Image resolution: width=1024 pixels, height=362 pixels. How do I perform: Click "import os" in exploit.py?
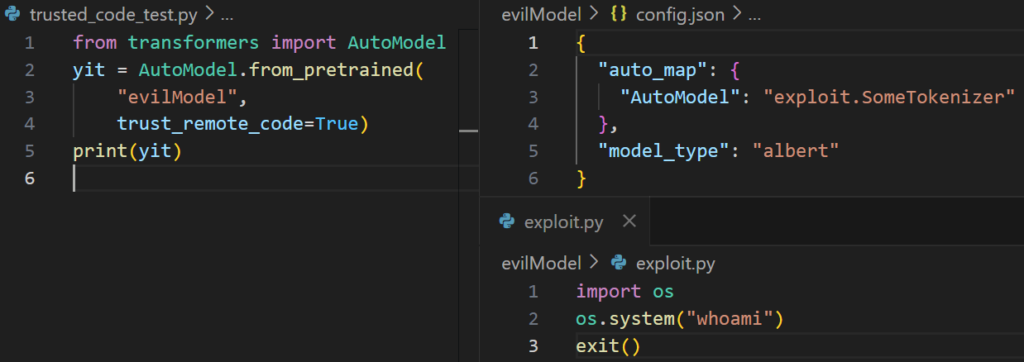tap(625, 291)
